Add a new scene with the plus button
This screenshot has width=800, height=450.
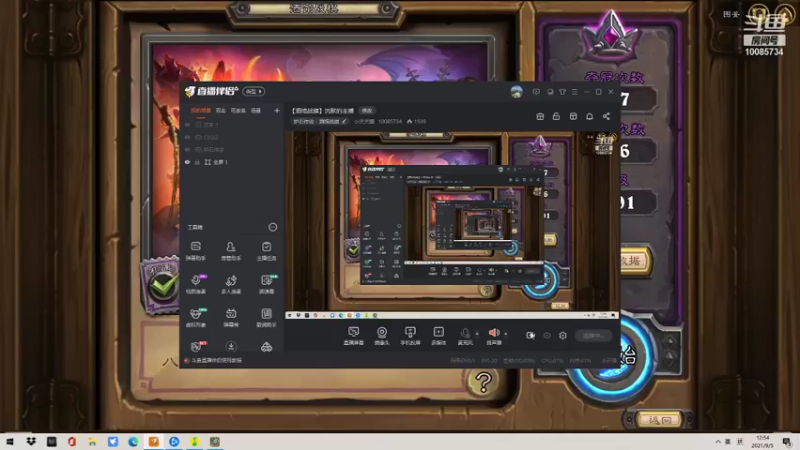(x=277, y=111)
